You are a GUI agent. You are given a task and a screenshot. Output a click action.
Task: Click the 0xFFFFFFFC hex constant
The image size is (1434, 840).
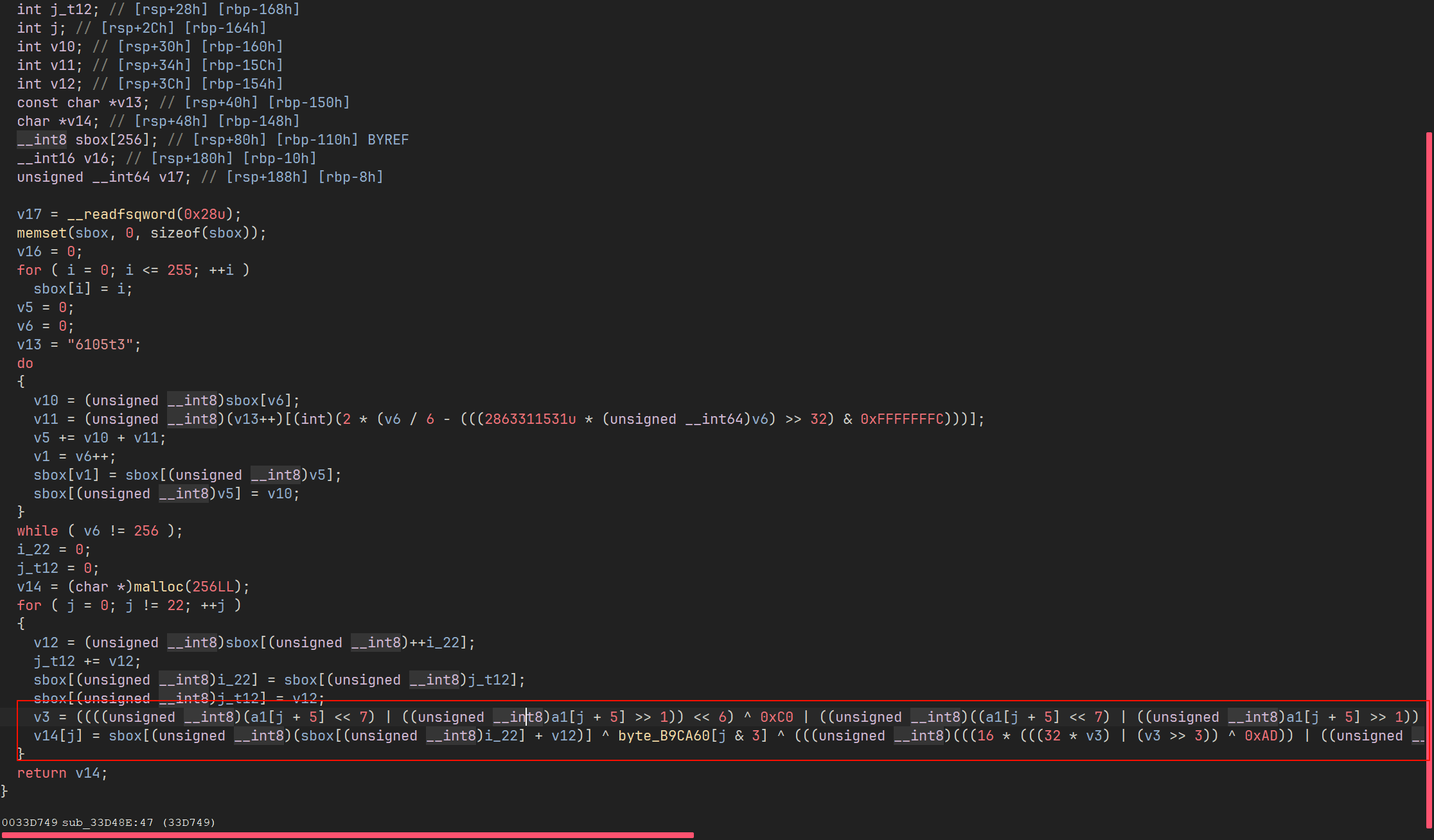[x=901, y=419]
